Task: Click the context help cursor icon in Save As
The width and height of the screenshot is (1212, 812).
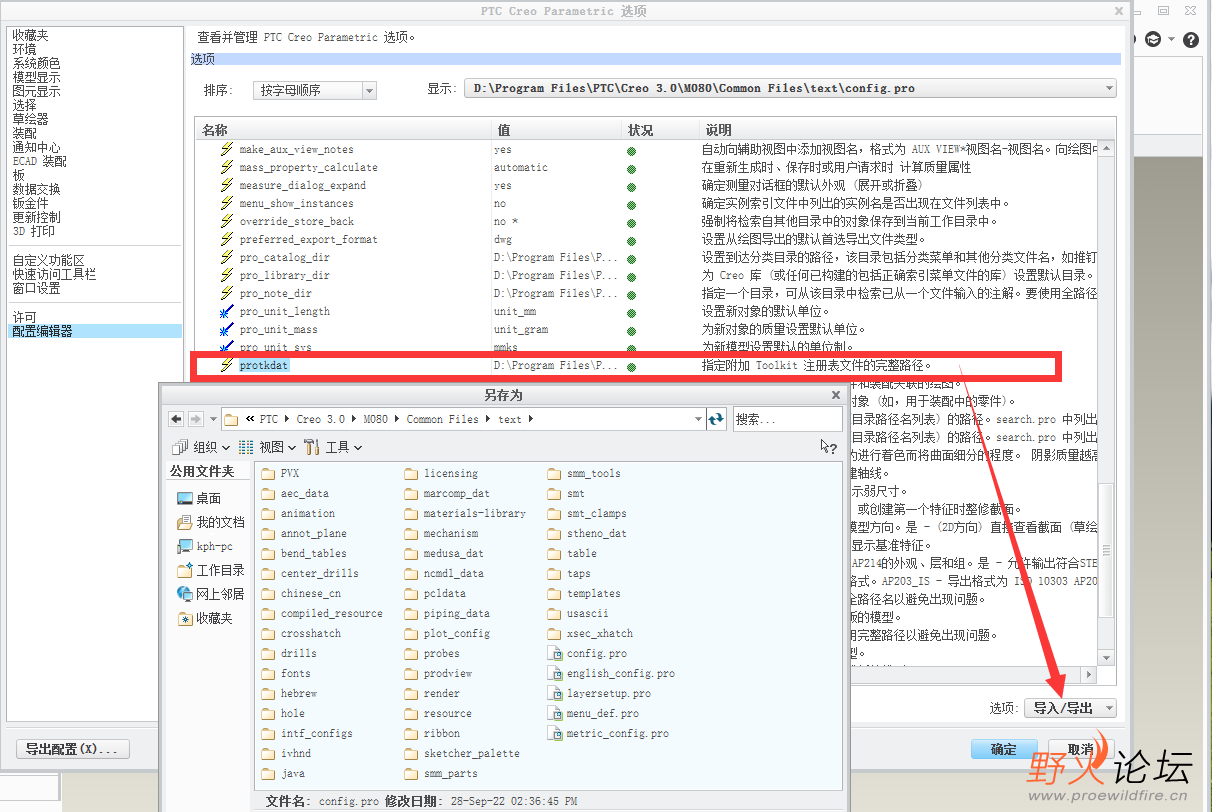Action: tap(828, 447)
